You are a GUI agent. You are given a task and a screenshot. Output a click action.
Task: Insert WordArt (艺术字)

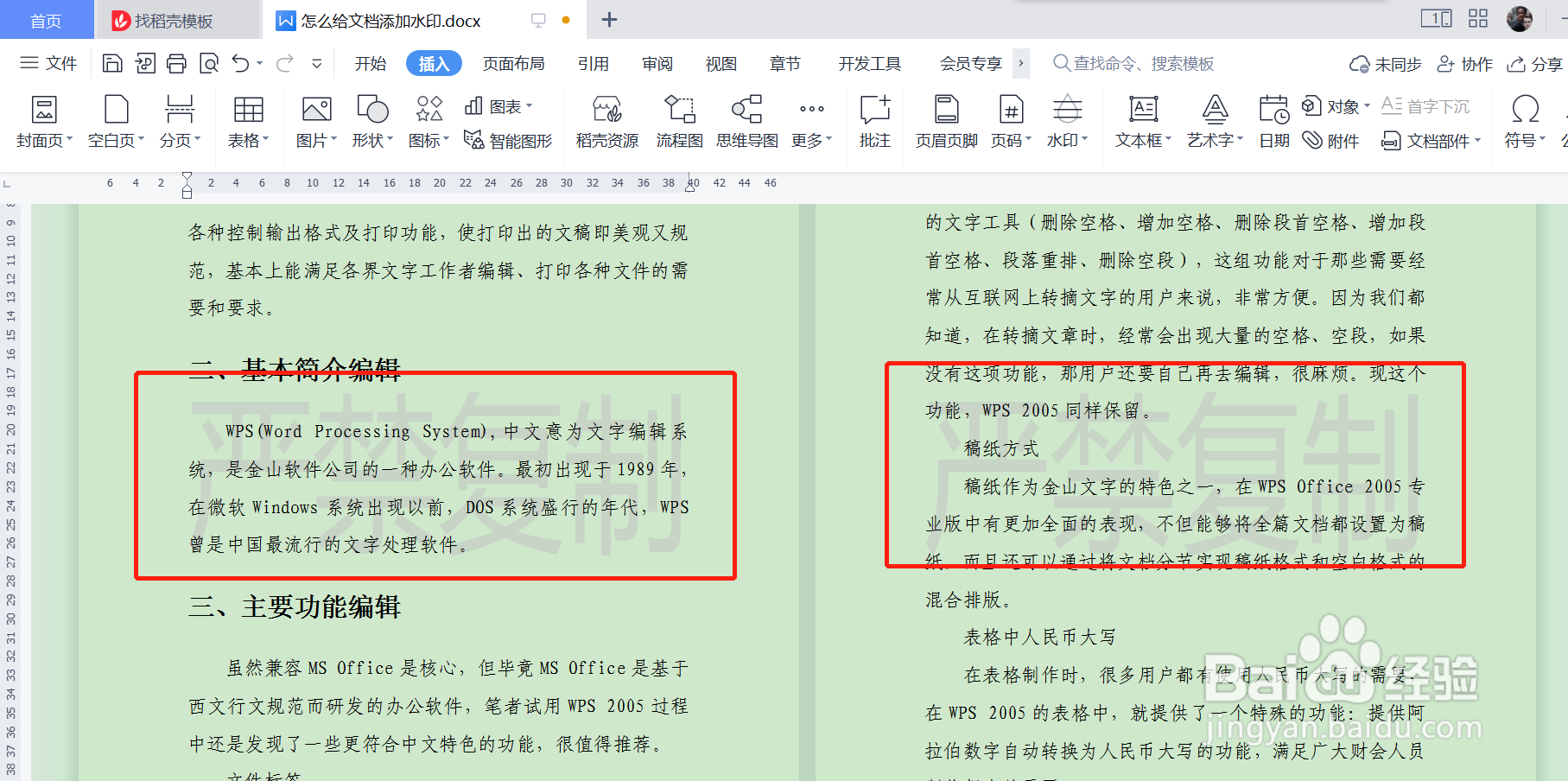point(1215,122)
